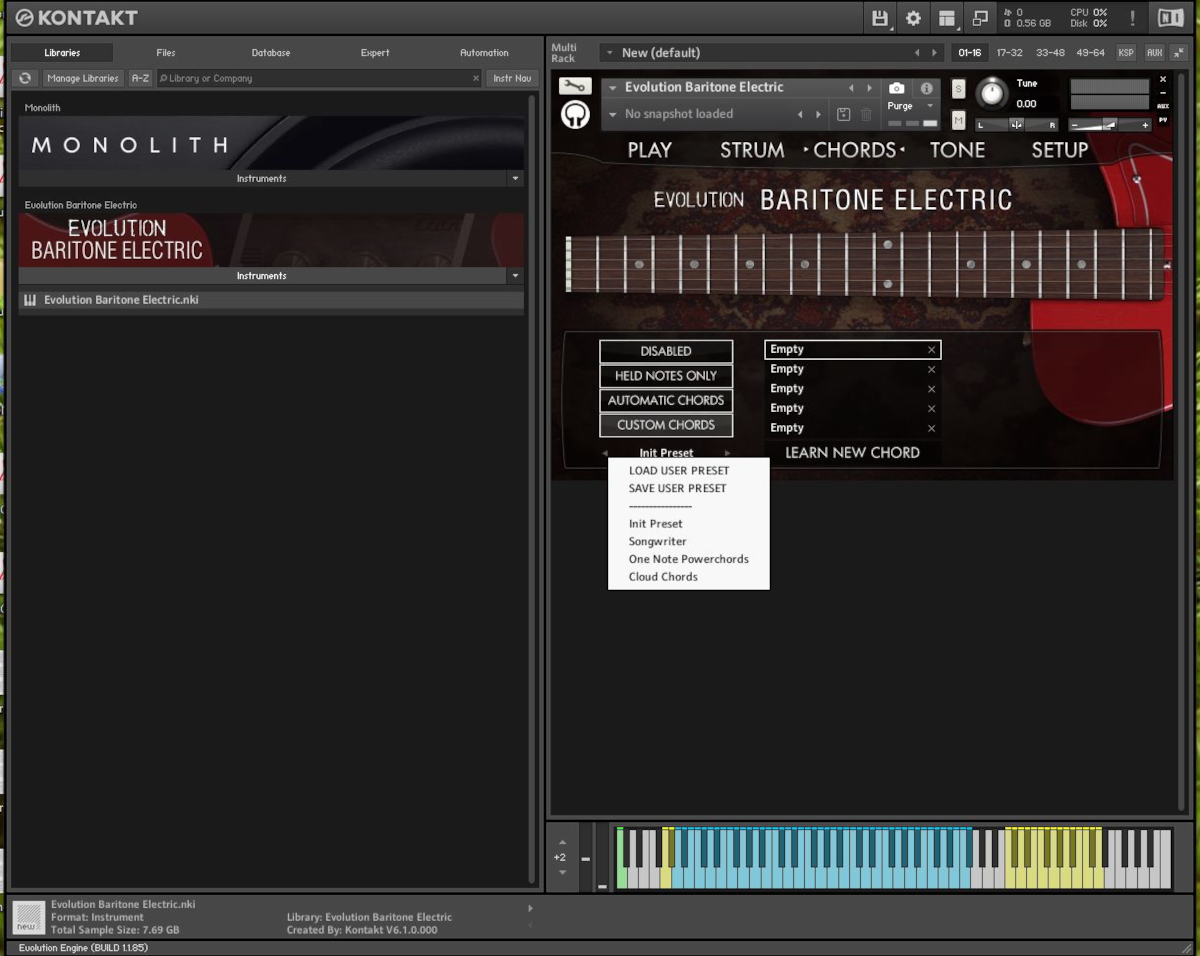Toggle the Instr Nav pane
This screenshot has width=1200, height=956.
point(512,78)
